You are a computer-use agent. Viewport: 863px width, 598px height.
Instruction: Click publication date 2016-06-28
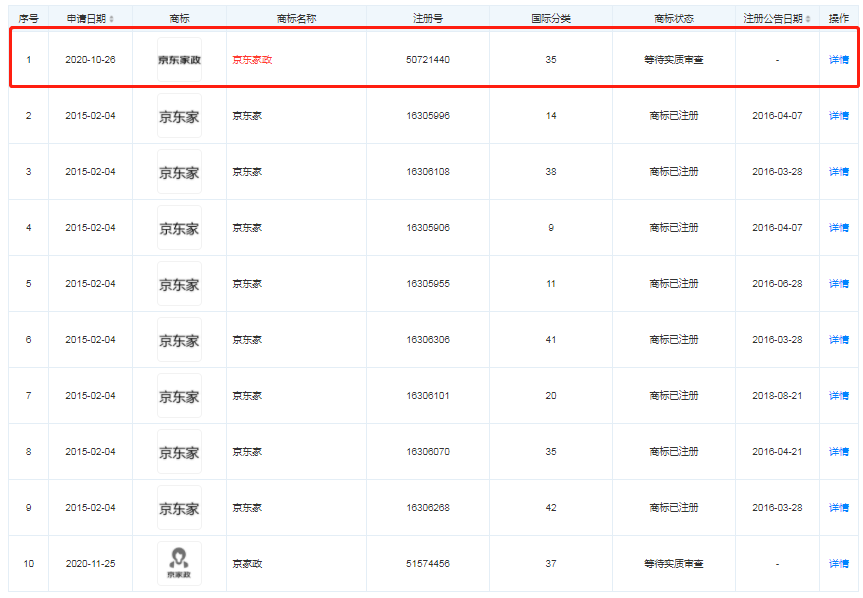(x=777, y=284)
